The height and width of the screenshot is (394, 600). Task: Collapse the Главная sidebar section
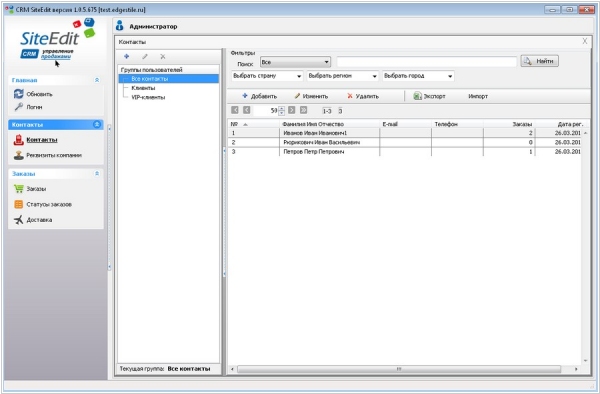(x=97, y=80)
